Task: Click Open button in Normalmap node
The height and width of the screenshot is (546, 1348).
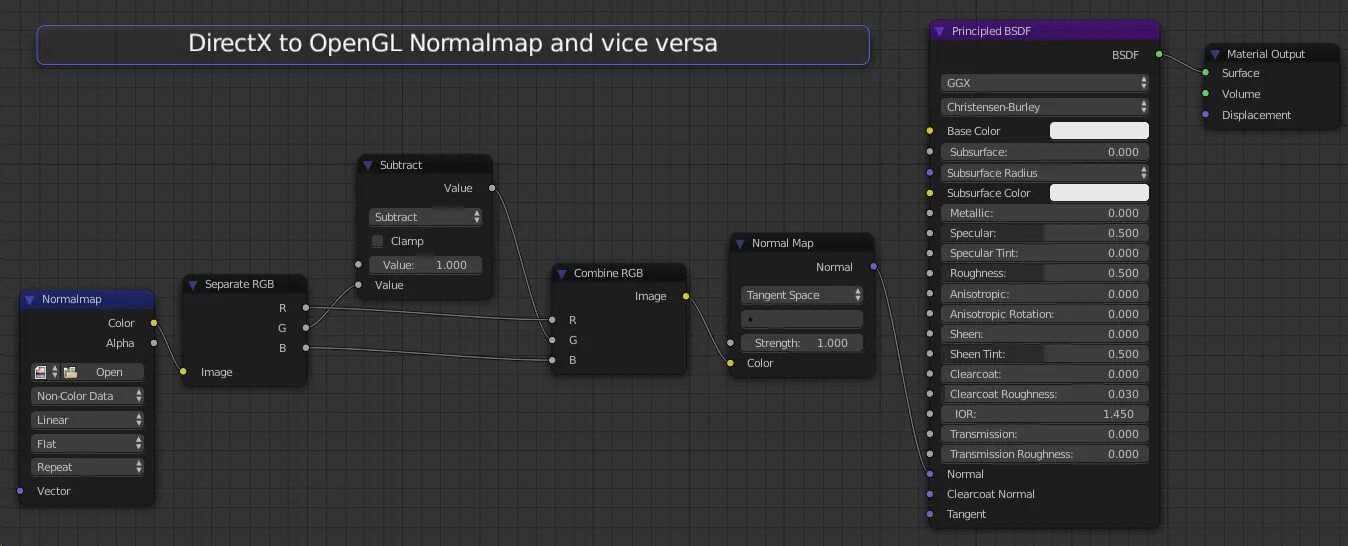Action: coord(109,372)
